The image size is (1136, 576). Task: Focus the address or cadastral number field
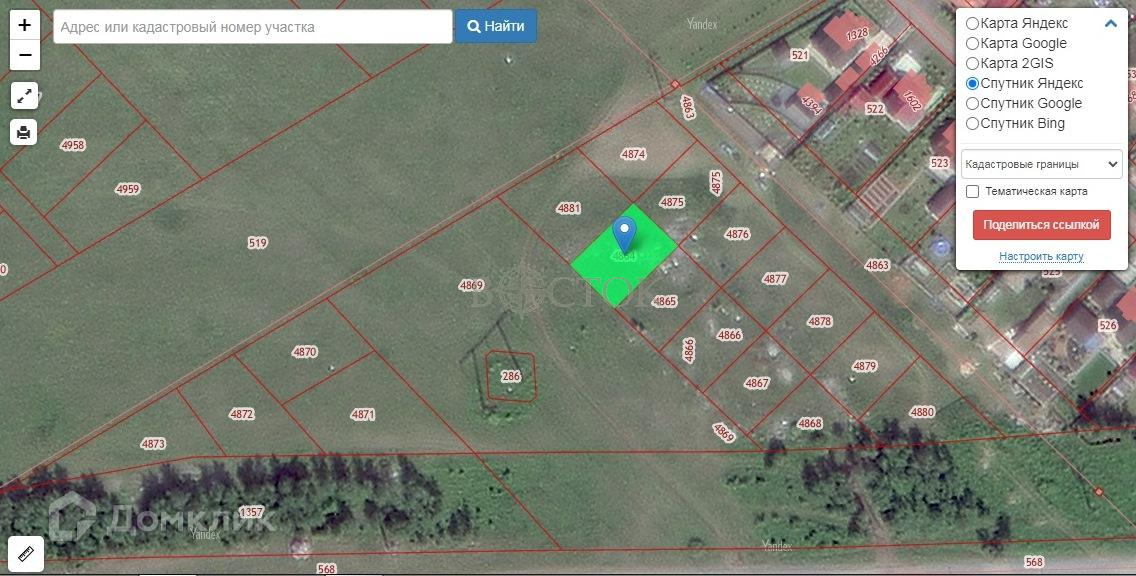pyautogui.click(x=253, y=27)
